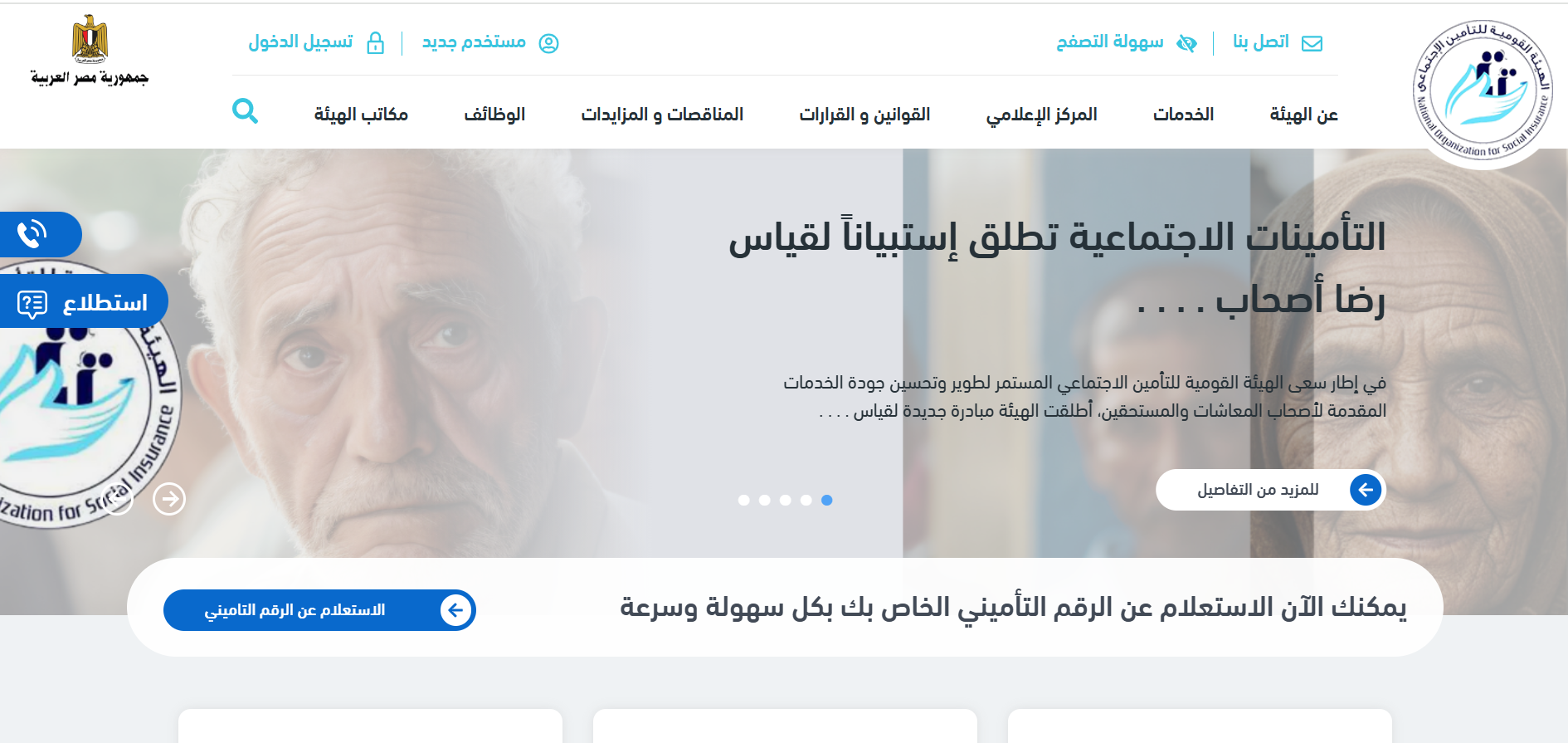
Task: Click the envelope icon beside اتصل بنا
Action: [x=1312, y=43]
